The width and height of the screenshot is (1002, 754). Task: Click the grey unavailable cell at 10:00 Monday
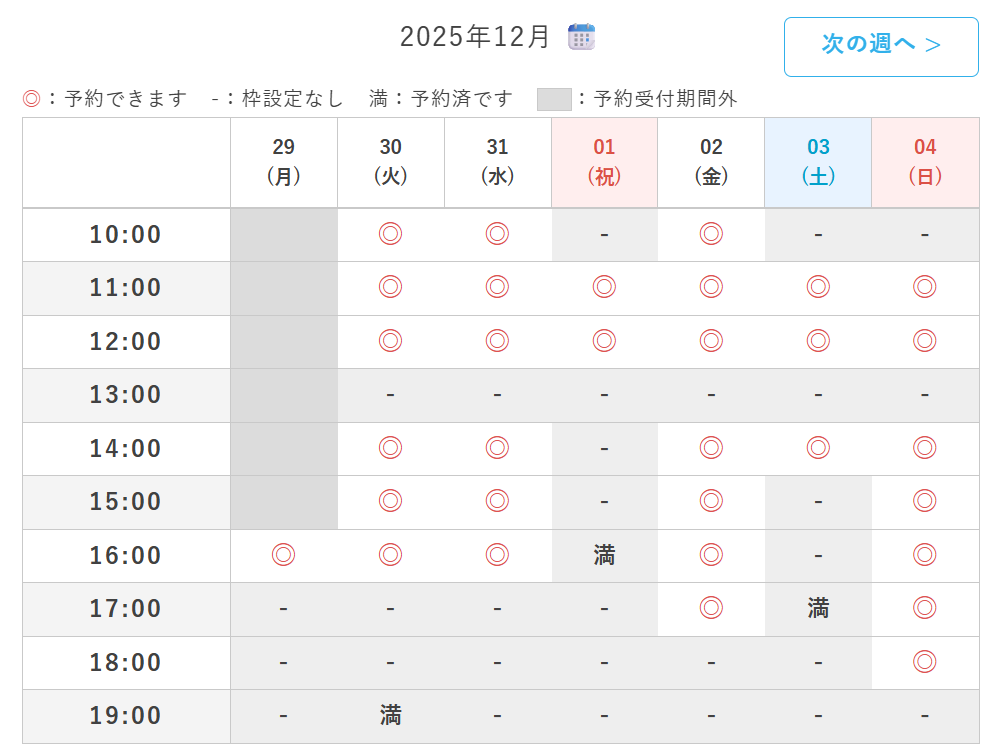[x=284, y=234]
